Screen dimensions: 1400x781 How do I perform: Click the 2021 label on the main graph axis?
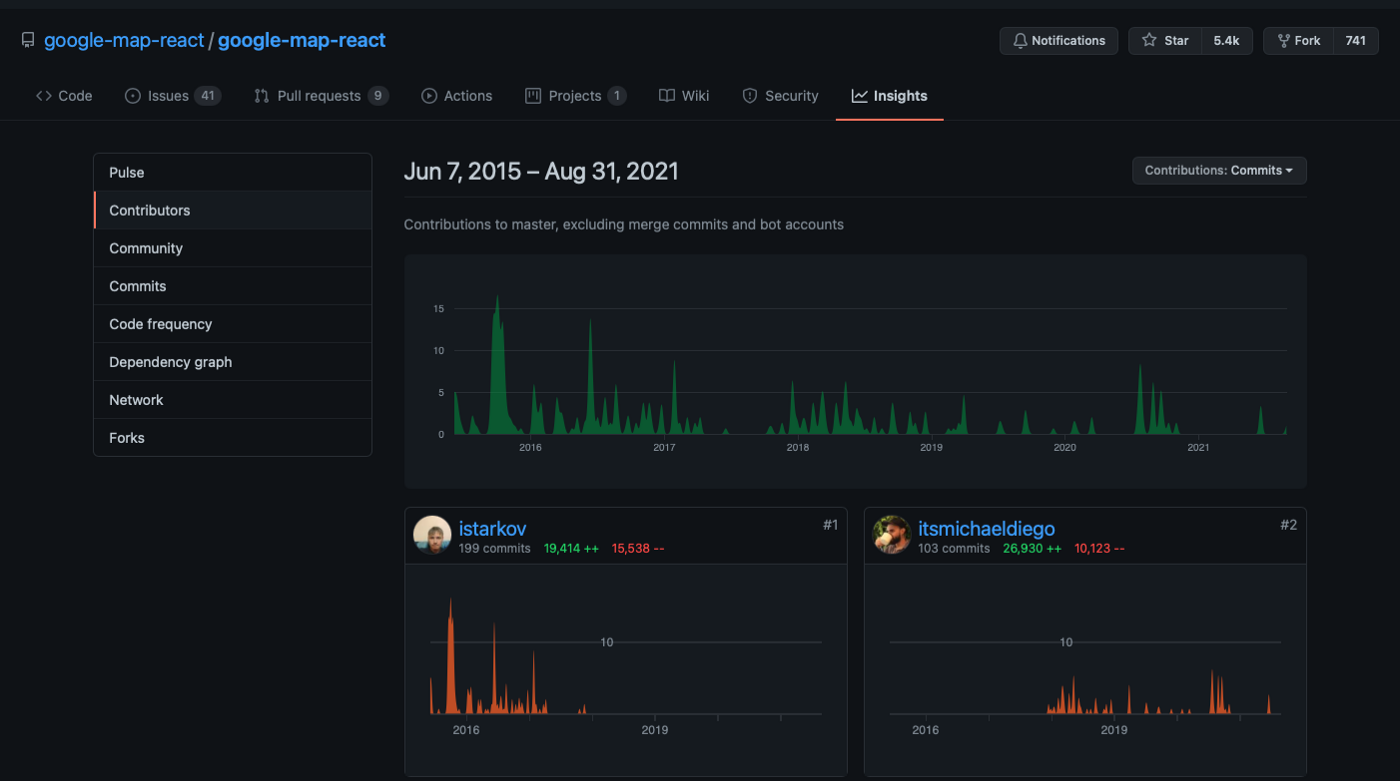pos(1198,447)
